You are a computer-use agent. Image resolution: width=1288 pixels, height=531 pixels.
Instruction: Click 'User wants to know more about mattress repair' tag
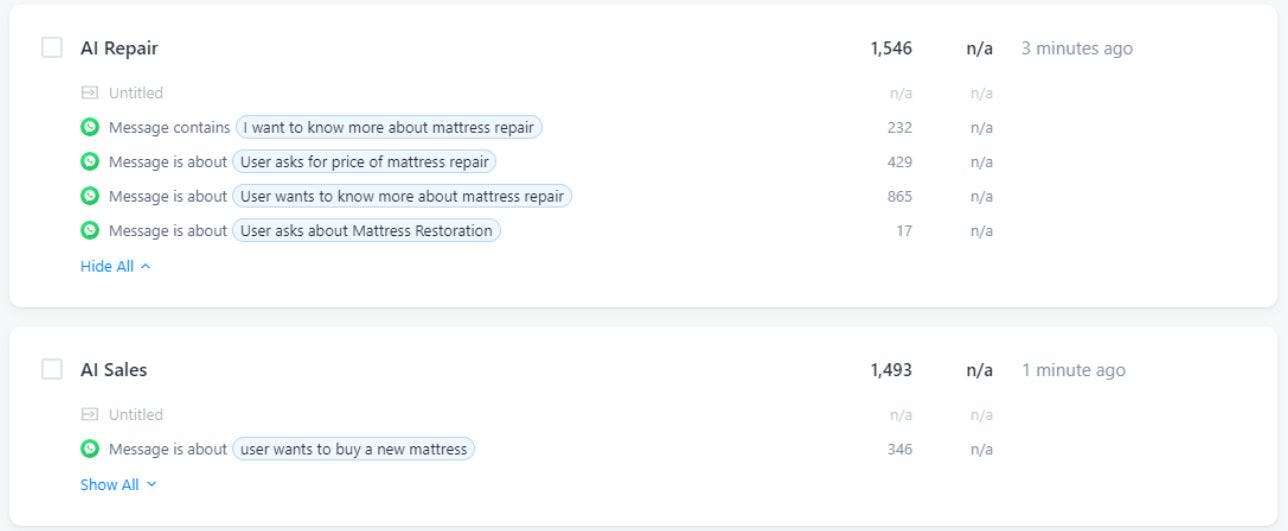point(401,196)
